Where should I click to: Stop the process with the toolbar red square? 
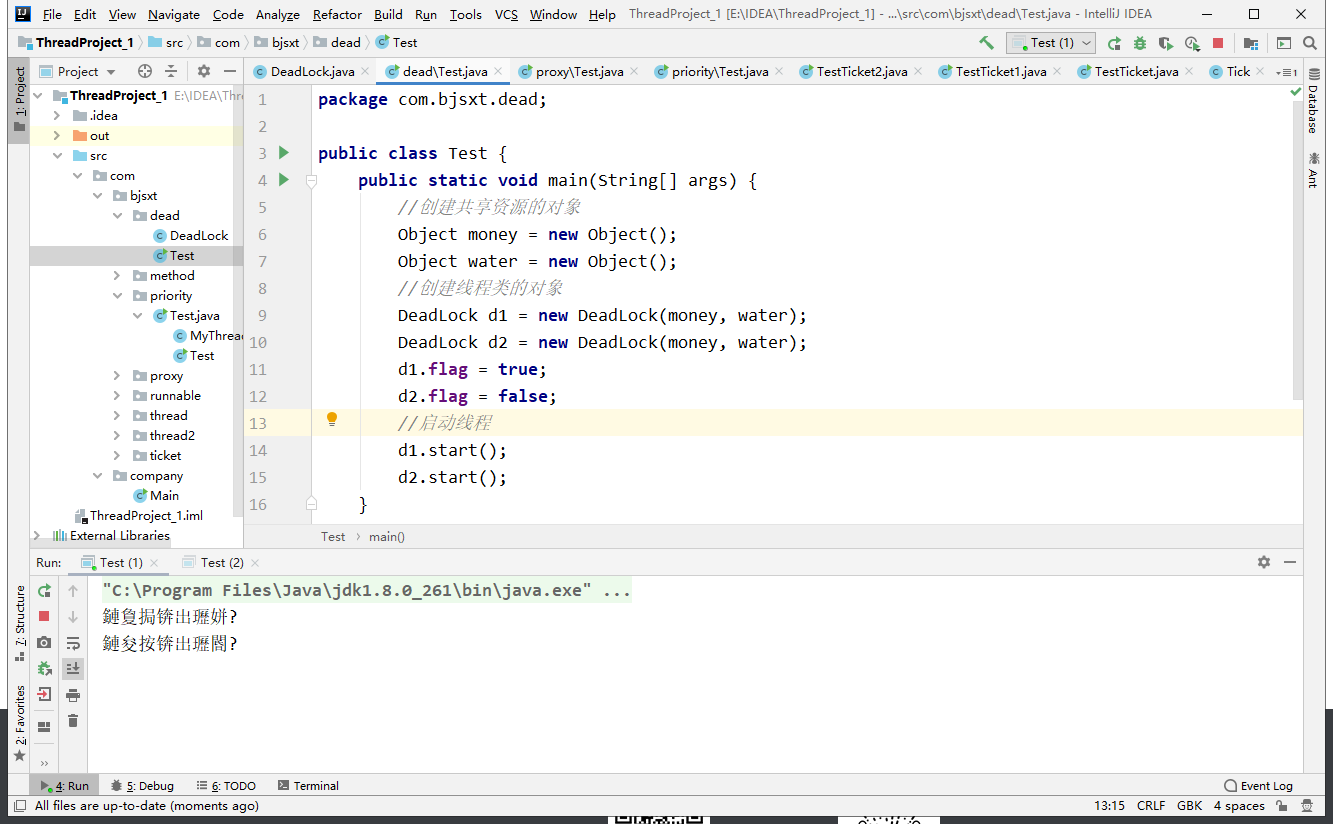tap(1218, 43)
